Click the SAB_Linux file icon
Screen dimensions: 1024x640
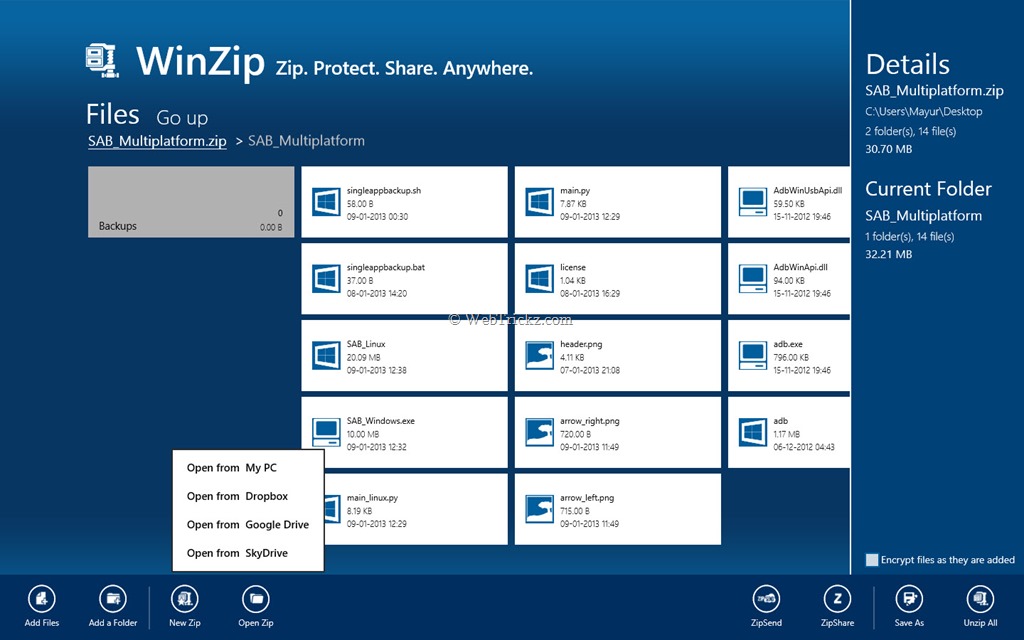tap(326, 356)
